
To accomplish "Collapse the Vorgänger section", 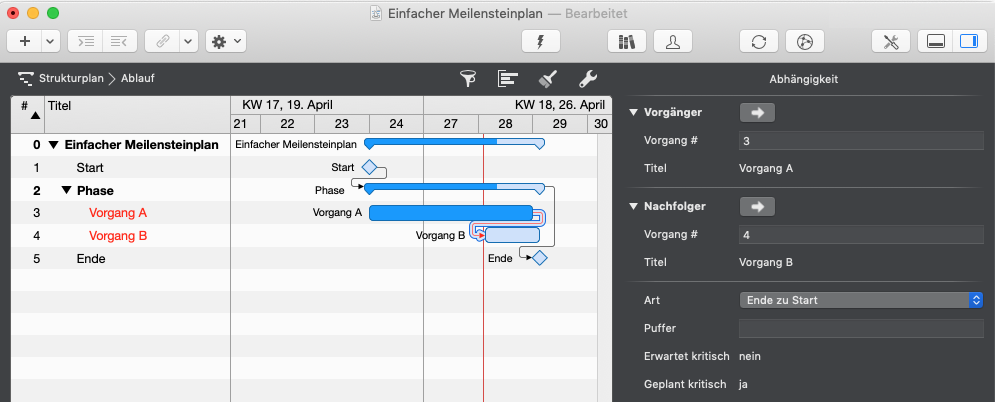I will 633,112.
